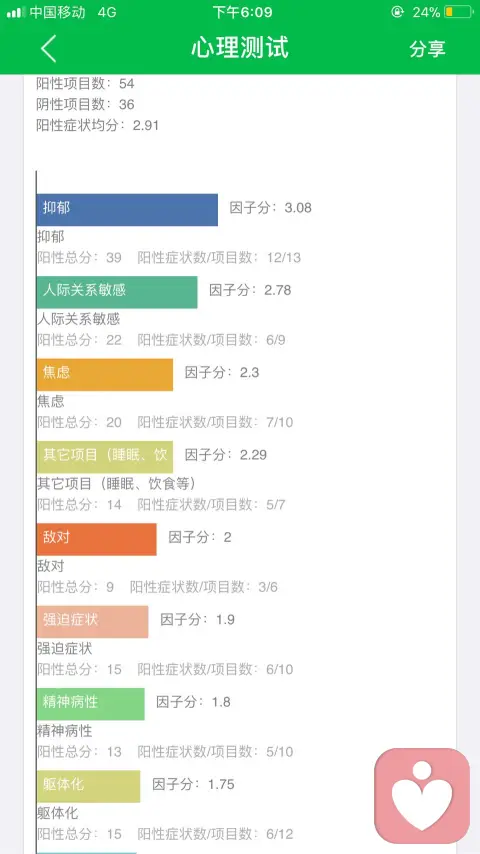This screenshot has height=854, width=480.
Task: Select the green 人际关系敏感 bar
Action: coord(117,292)
